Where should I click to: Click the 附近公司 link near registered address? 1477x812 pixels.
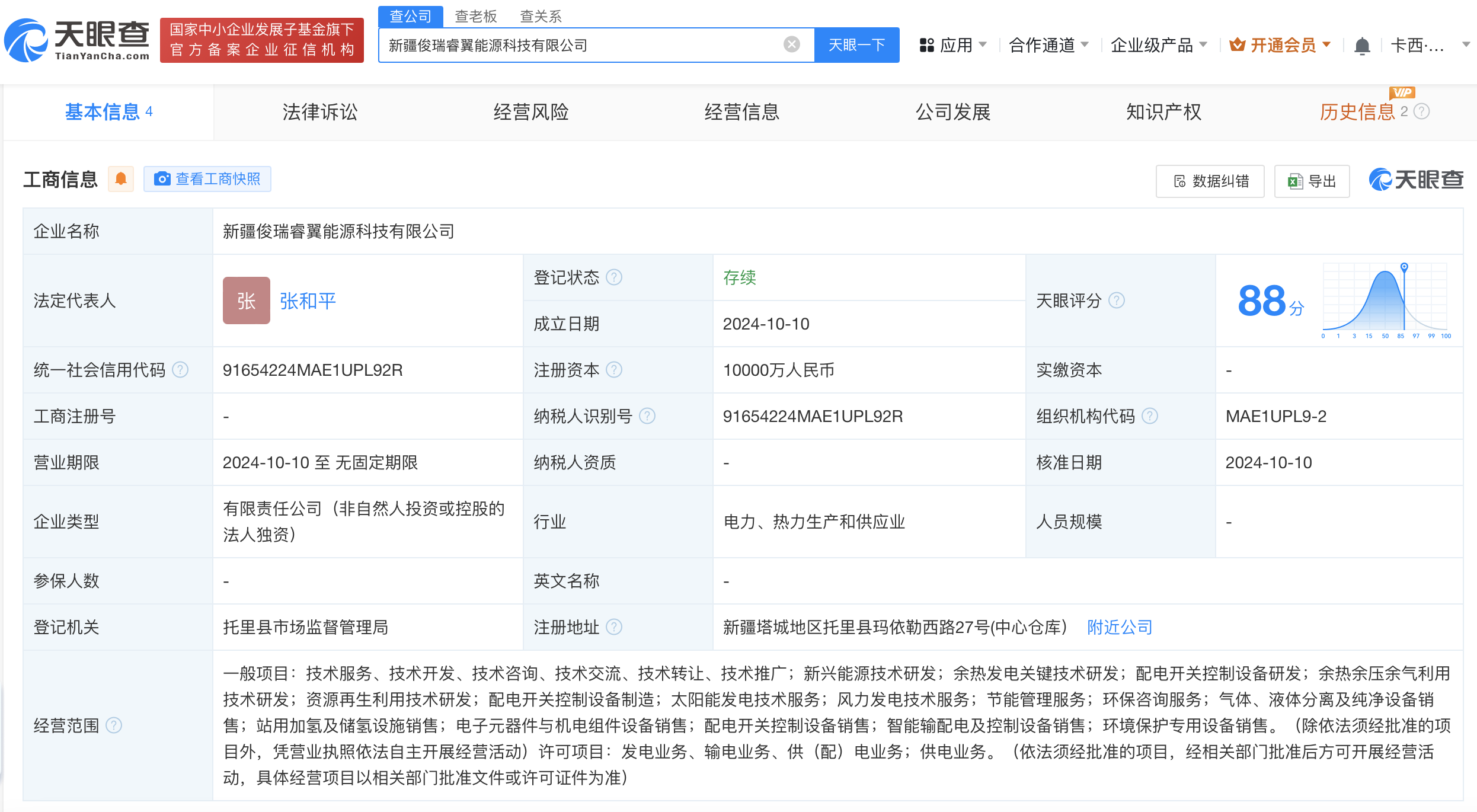(1118, 626)
